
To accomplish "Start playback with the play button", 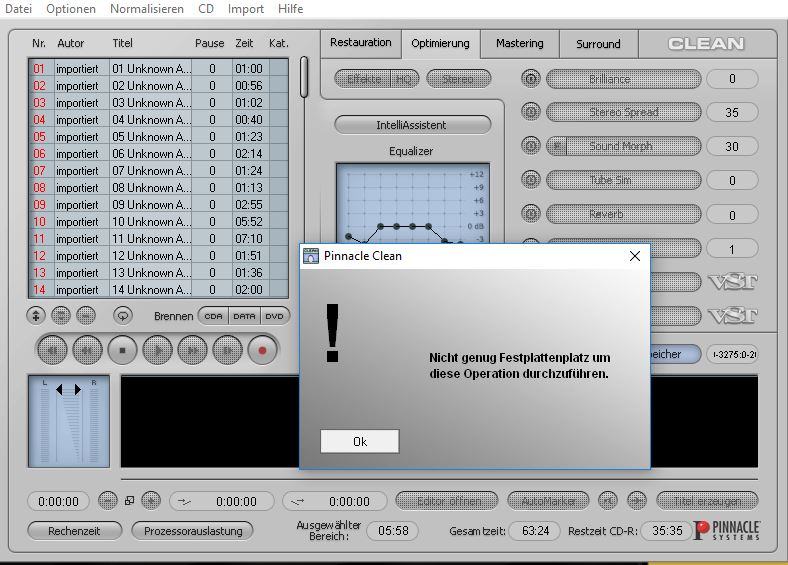I will [x=157, y=350].
